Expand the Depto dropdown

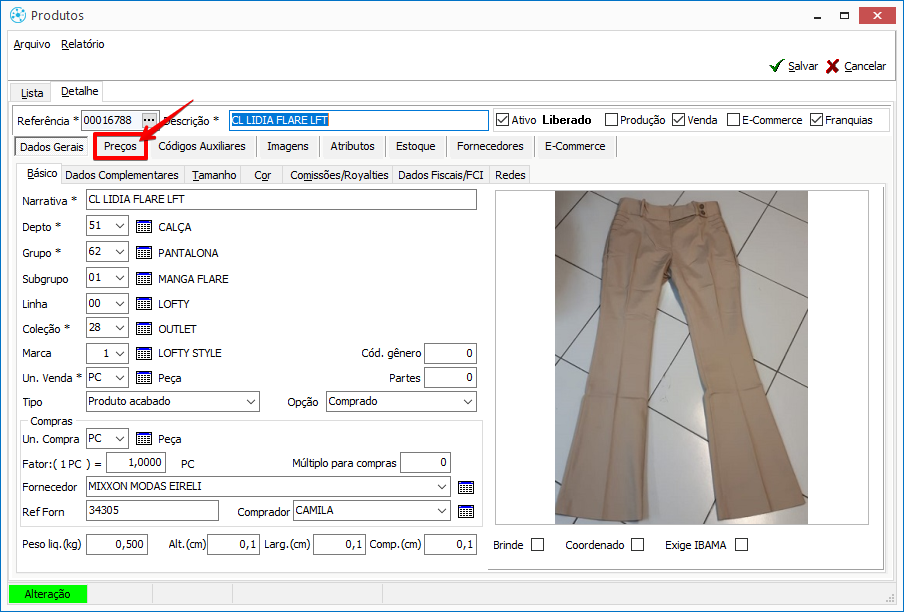coord(120,226)
